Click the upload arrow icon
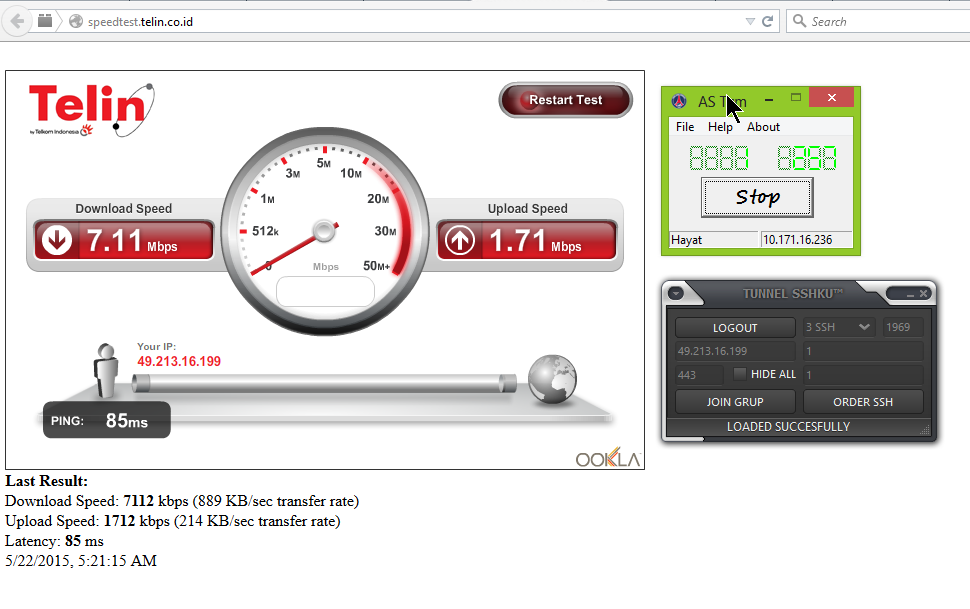The width and height of the screenshot is (970, 609). 460,240
